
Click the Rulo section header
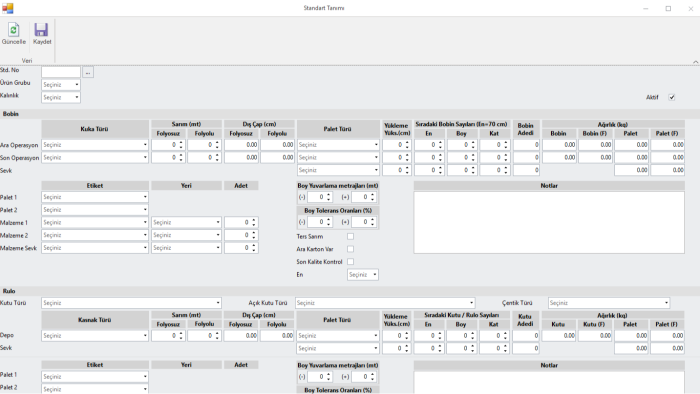click(x=9, y=291)
